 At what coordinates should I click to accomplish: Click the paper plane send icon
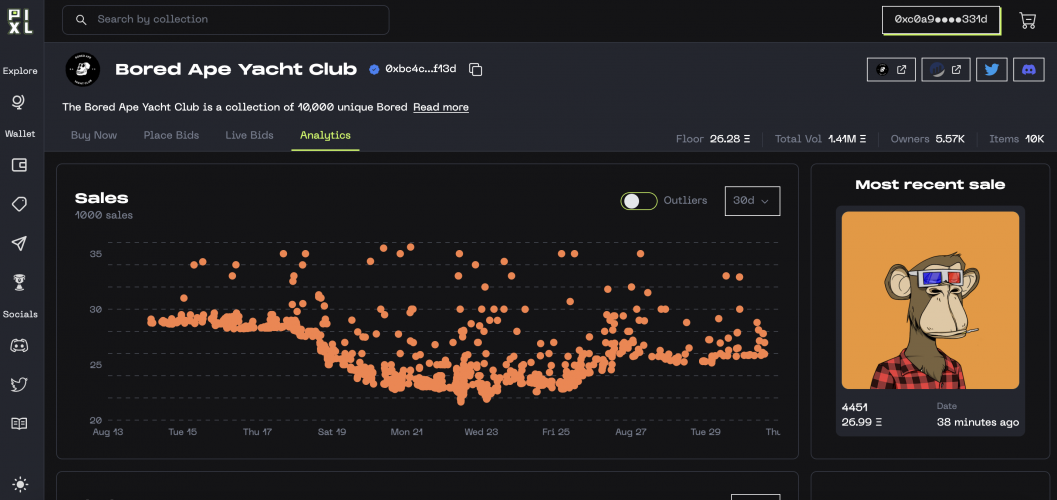point(19,243)
